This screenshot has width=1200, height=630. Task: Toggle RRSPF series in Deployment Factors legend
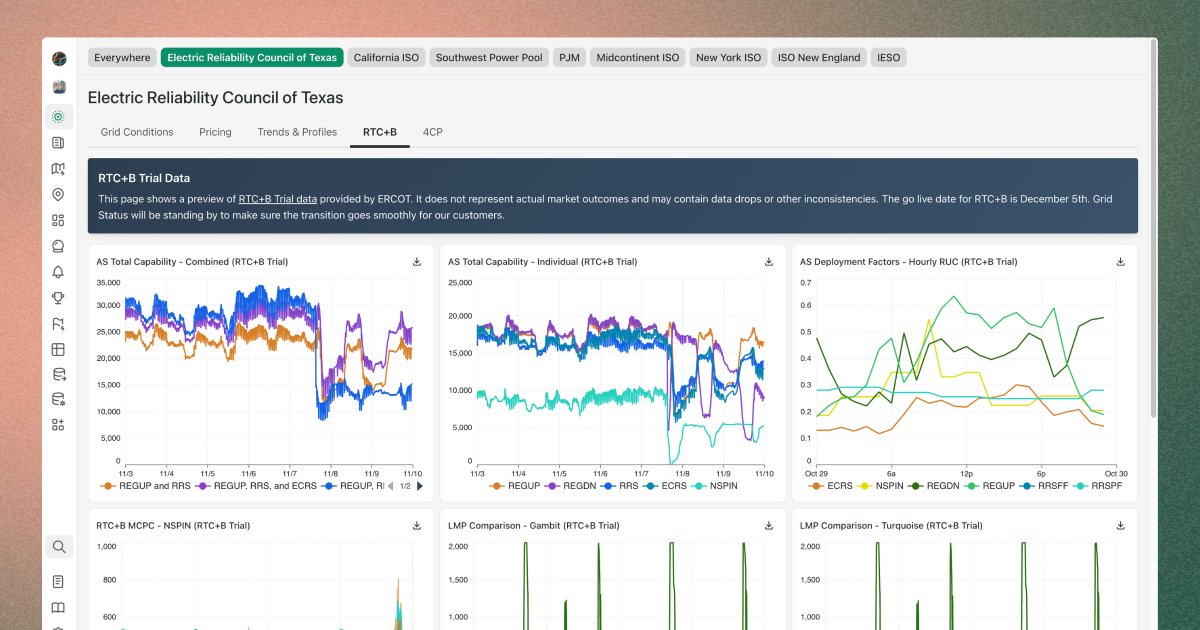pyautogui.click(x=1100, y=486)
